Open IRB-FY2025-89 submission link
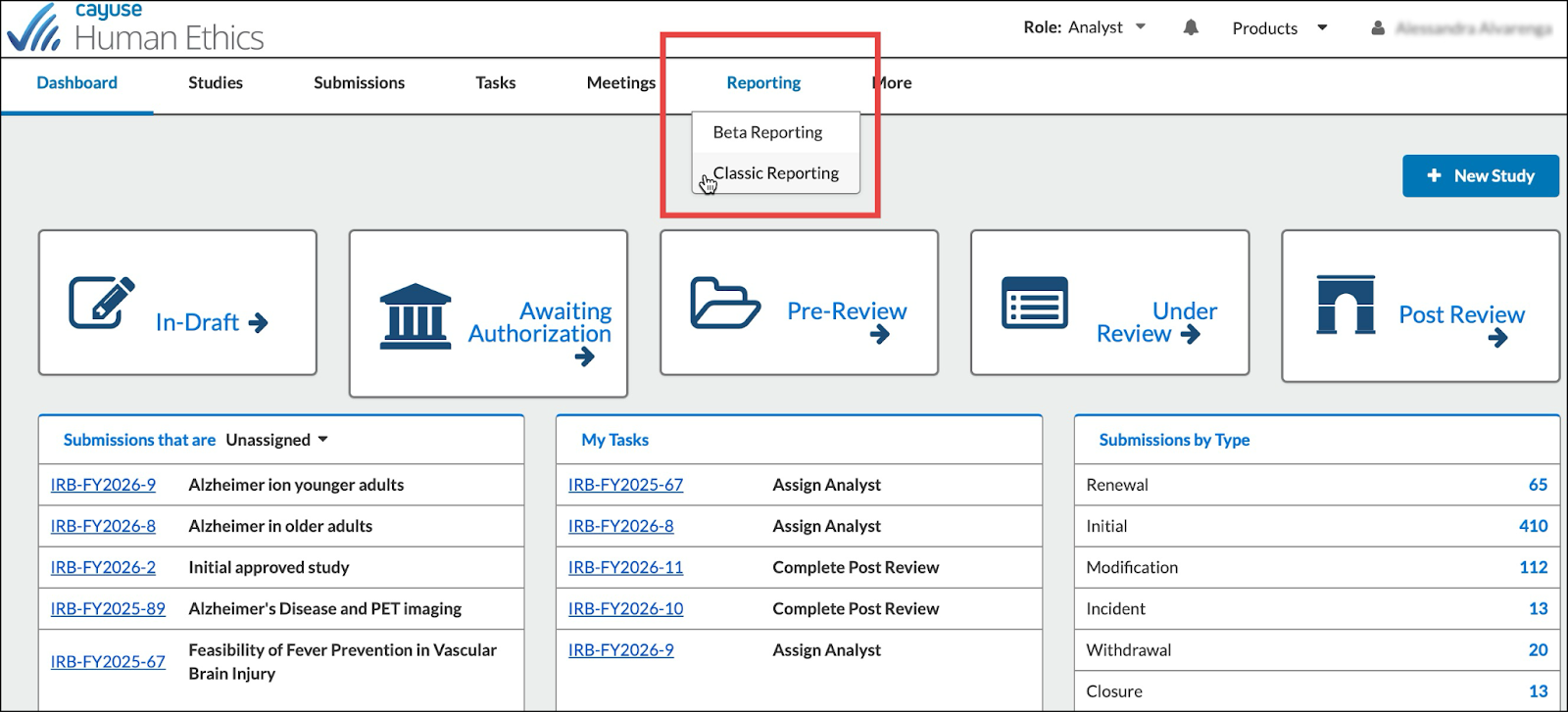 (x=108, y=608)
